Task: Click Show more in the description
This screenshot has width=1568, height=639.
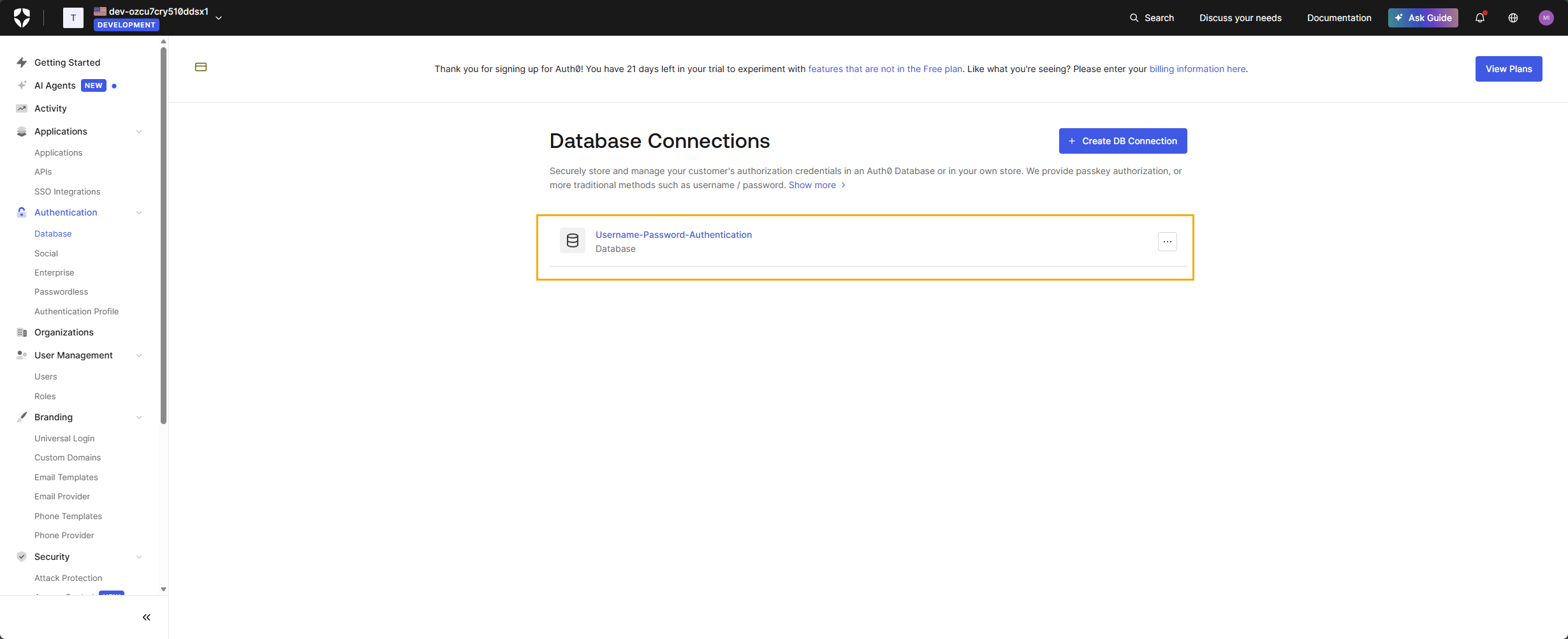Action: (x=811, y=185)
